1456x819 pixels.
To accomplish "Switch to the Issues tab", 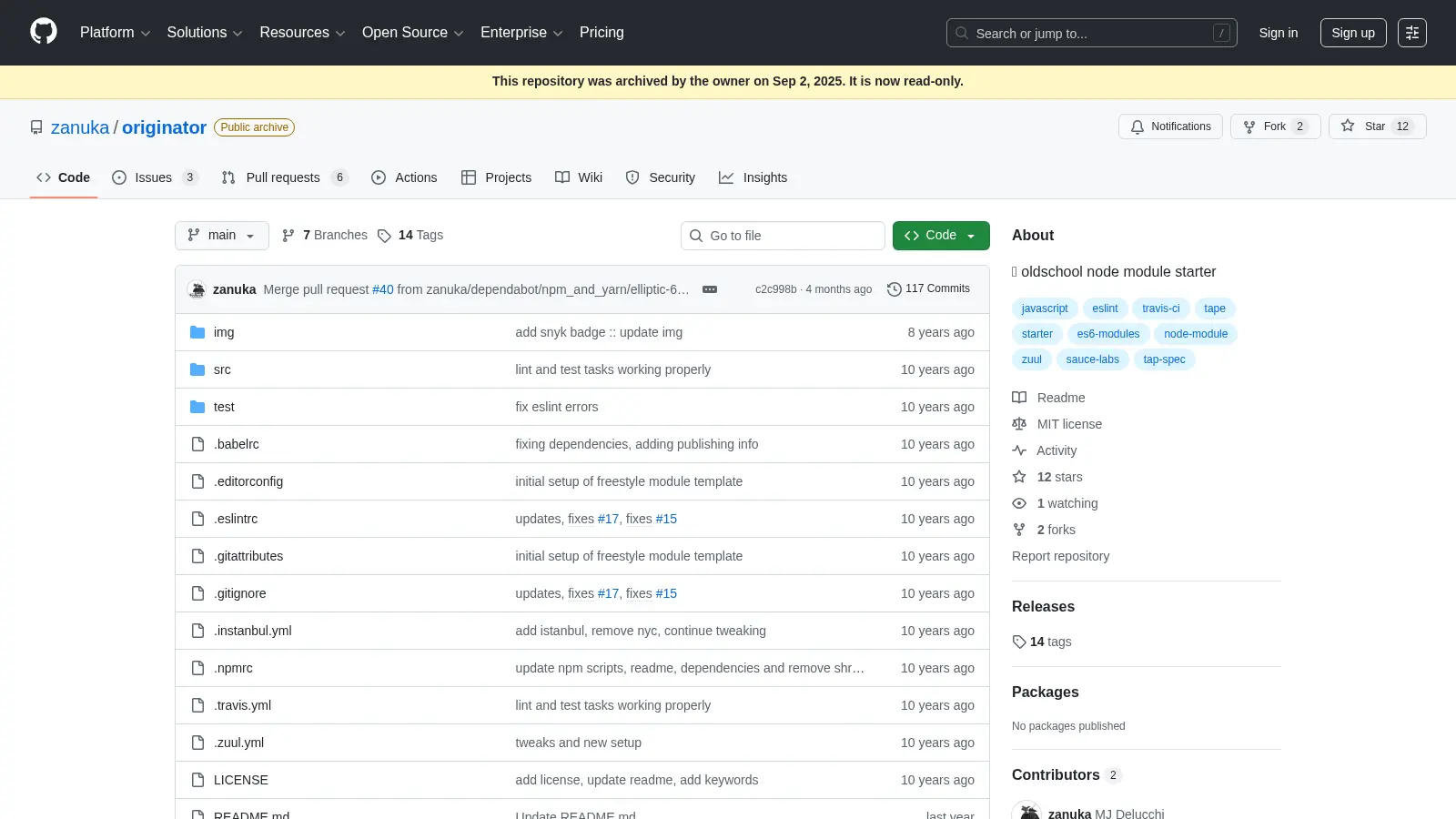I will pos(155,177).
